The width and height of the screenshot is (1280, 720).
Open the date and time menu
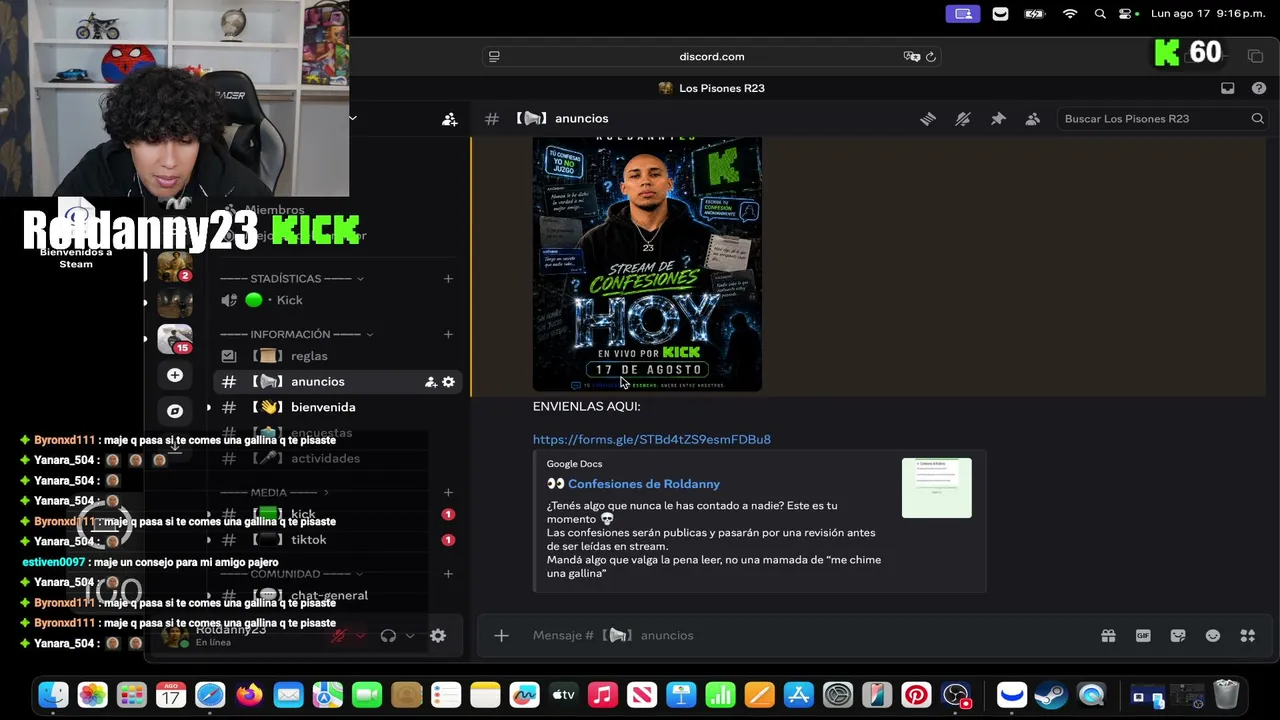coord(1208,14)
